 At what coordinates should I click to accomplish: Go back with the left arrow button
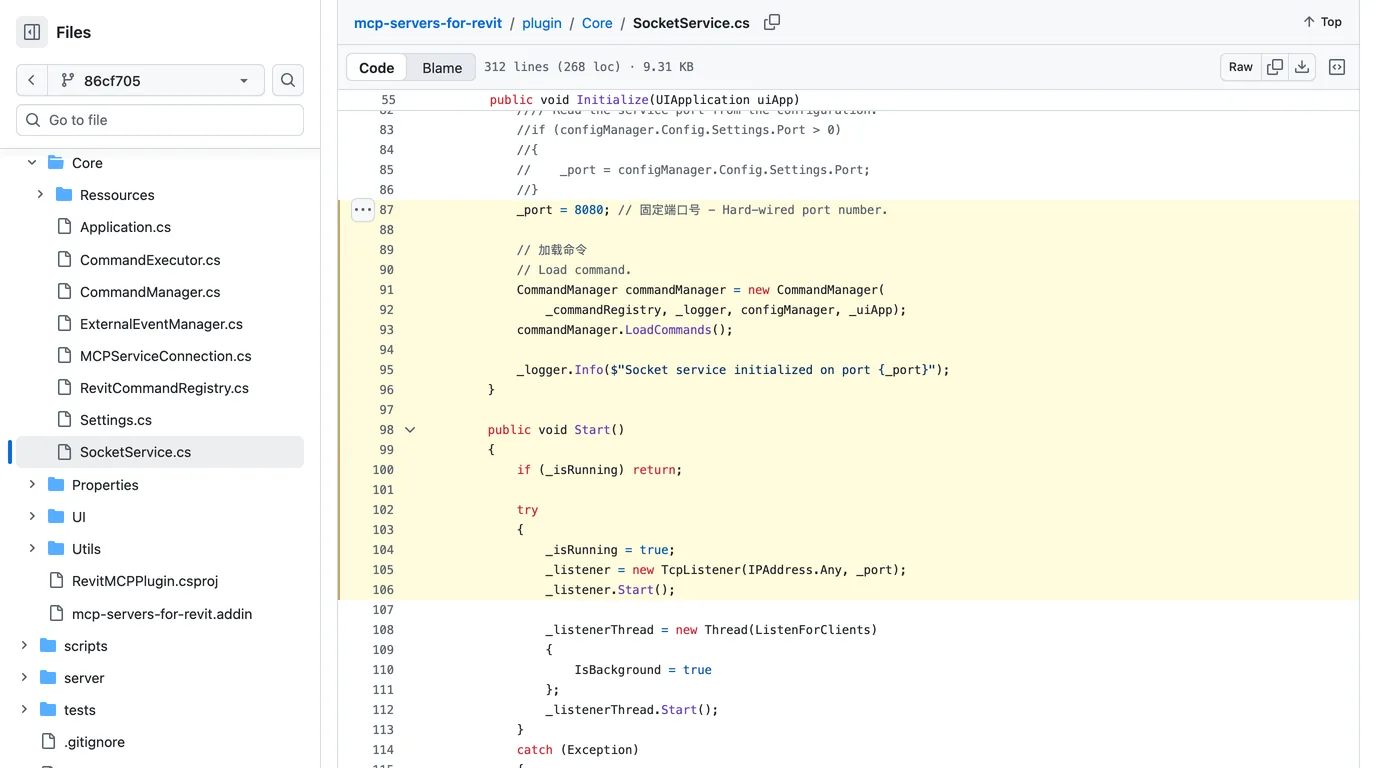[32, 80]
